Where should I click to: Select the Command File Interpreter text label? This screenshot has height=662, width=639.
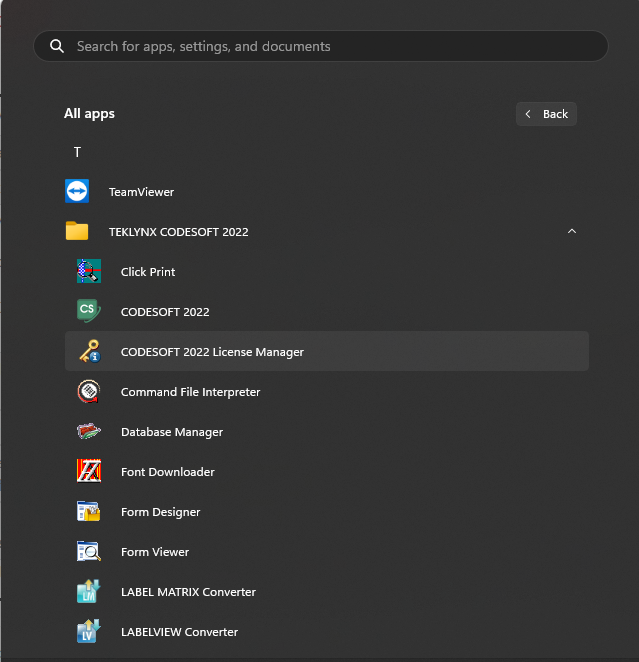(190, 392)
